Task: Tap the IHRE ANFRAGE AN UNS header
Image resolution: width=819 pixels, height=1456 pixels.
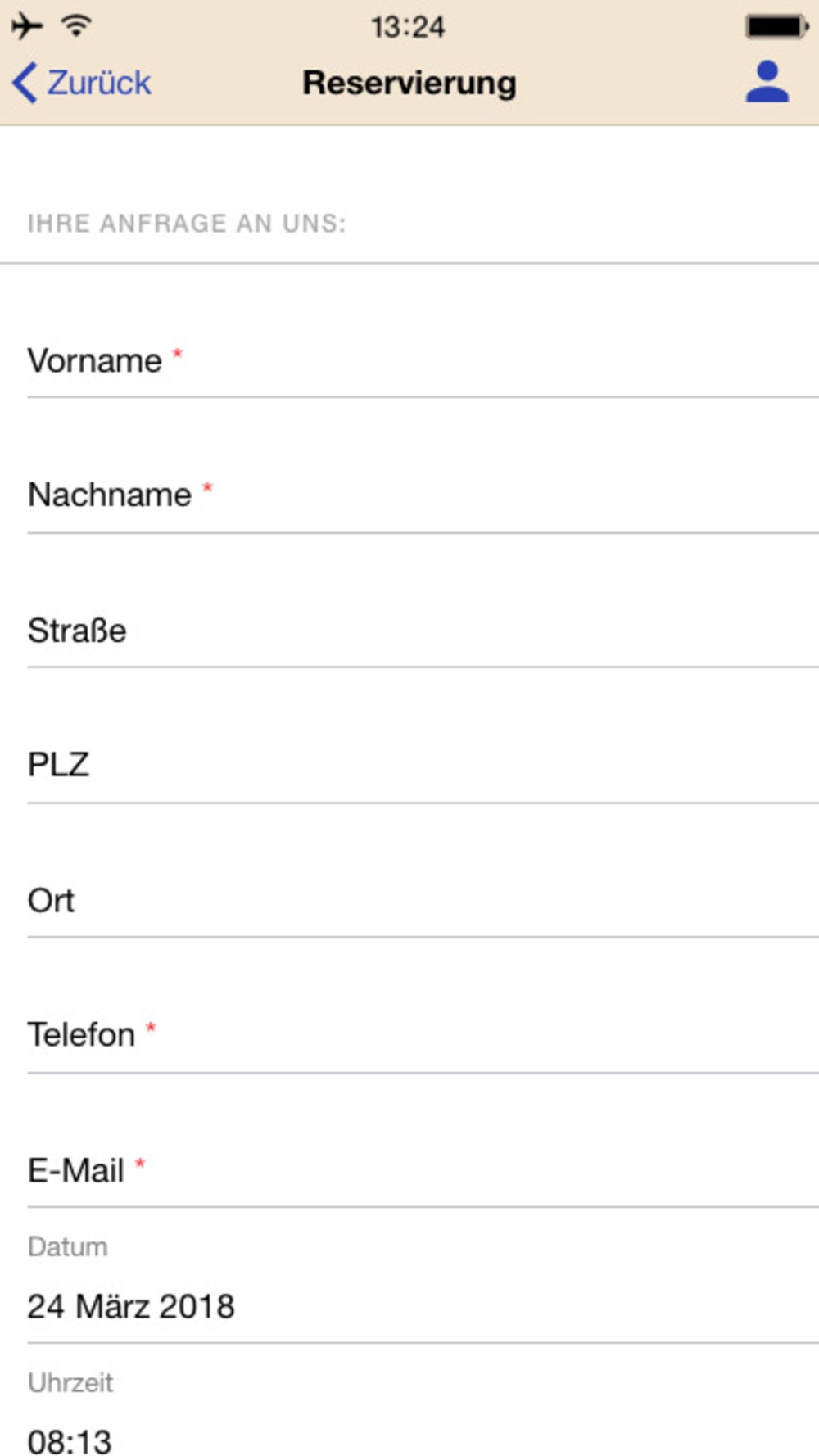Action: (187, 223)
